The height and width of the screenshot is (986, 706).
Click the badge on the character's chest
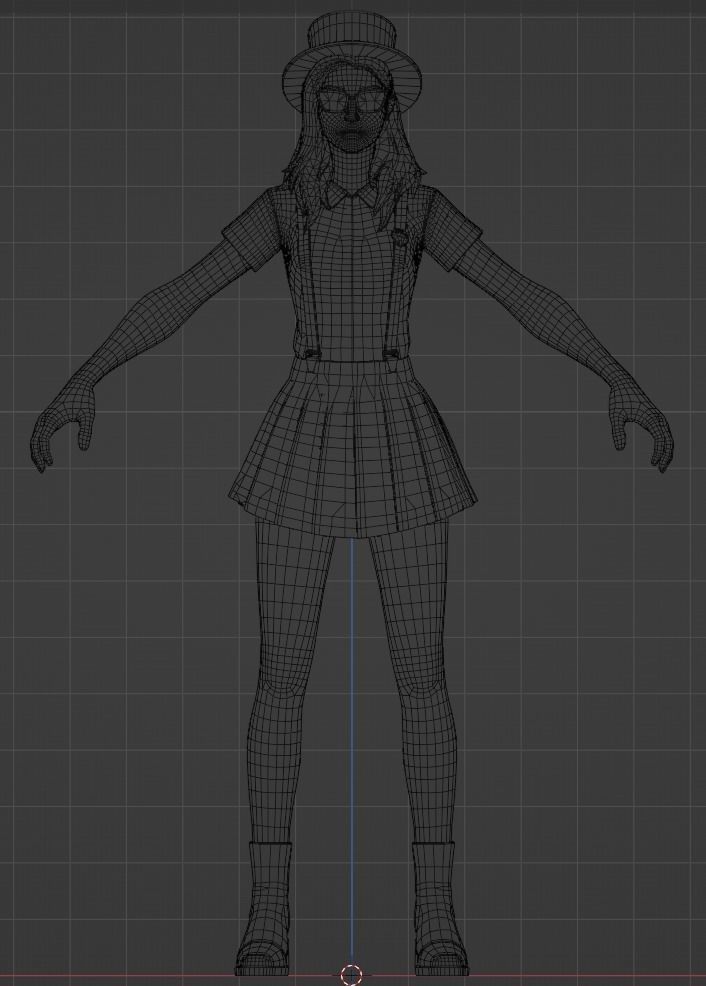click(400, 236)
